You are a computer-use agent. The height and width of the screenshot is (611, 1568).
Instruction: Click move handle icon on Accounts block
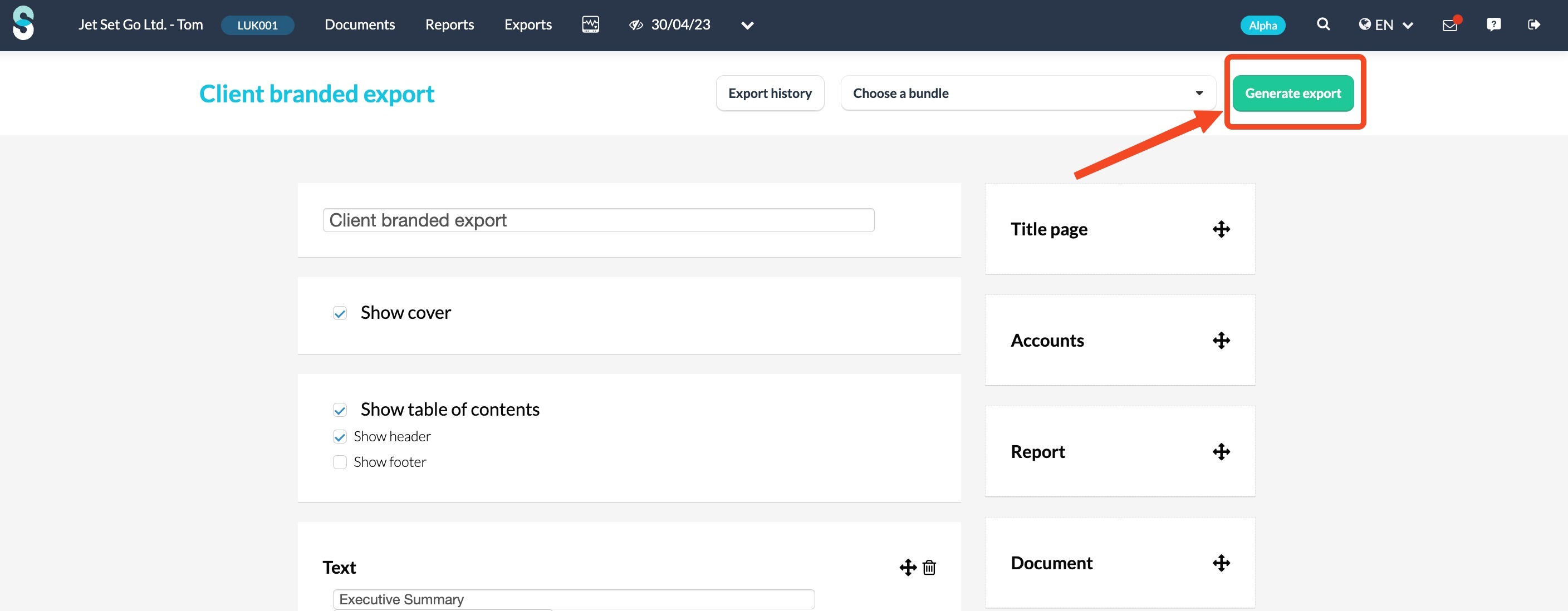pos(1221,340)
